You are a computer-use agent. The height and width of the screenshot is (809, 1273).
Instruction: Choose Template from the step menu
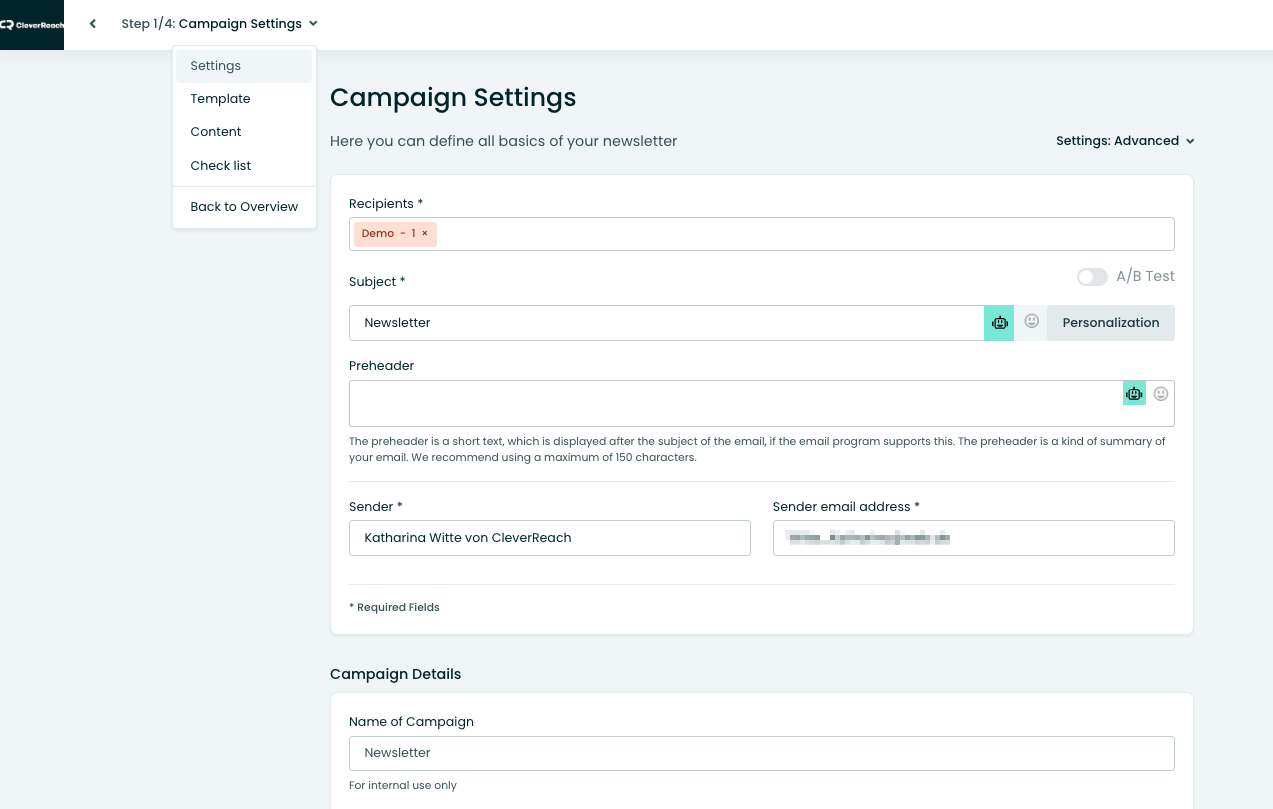[220, 99]
